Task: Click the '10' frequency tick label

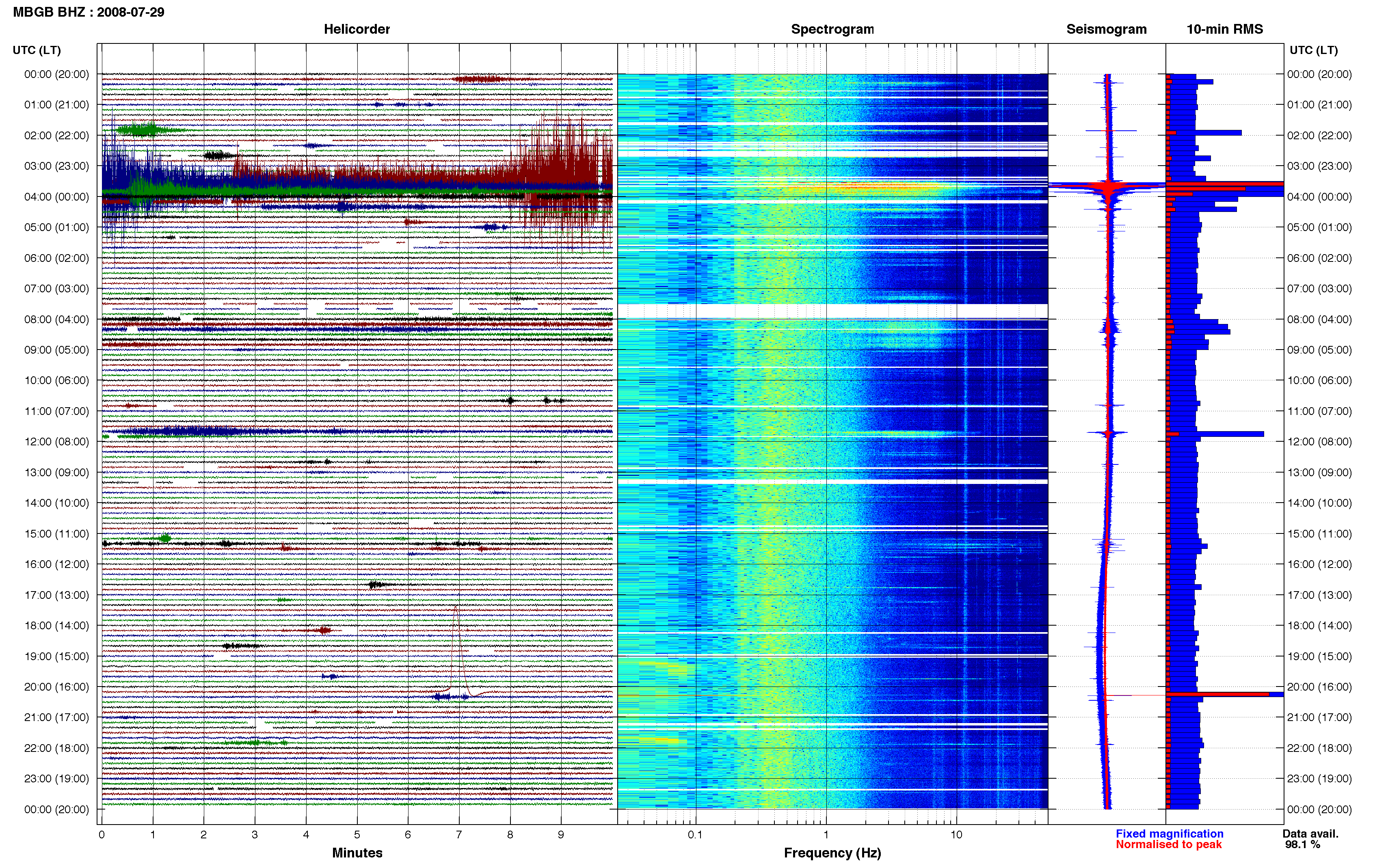Action: click(x=956, y=835)
